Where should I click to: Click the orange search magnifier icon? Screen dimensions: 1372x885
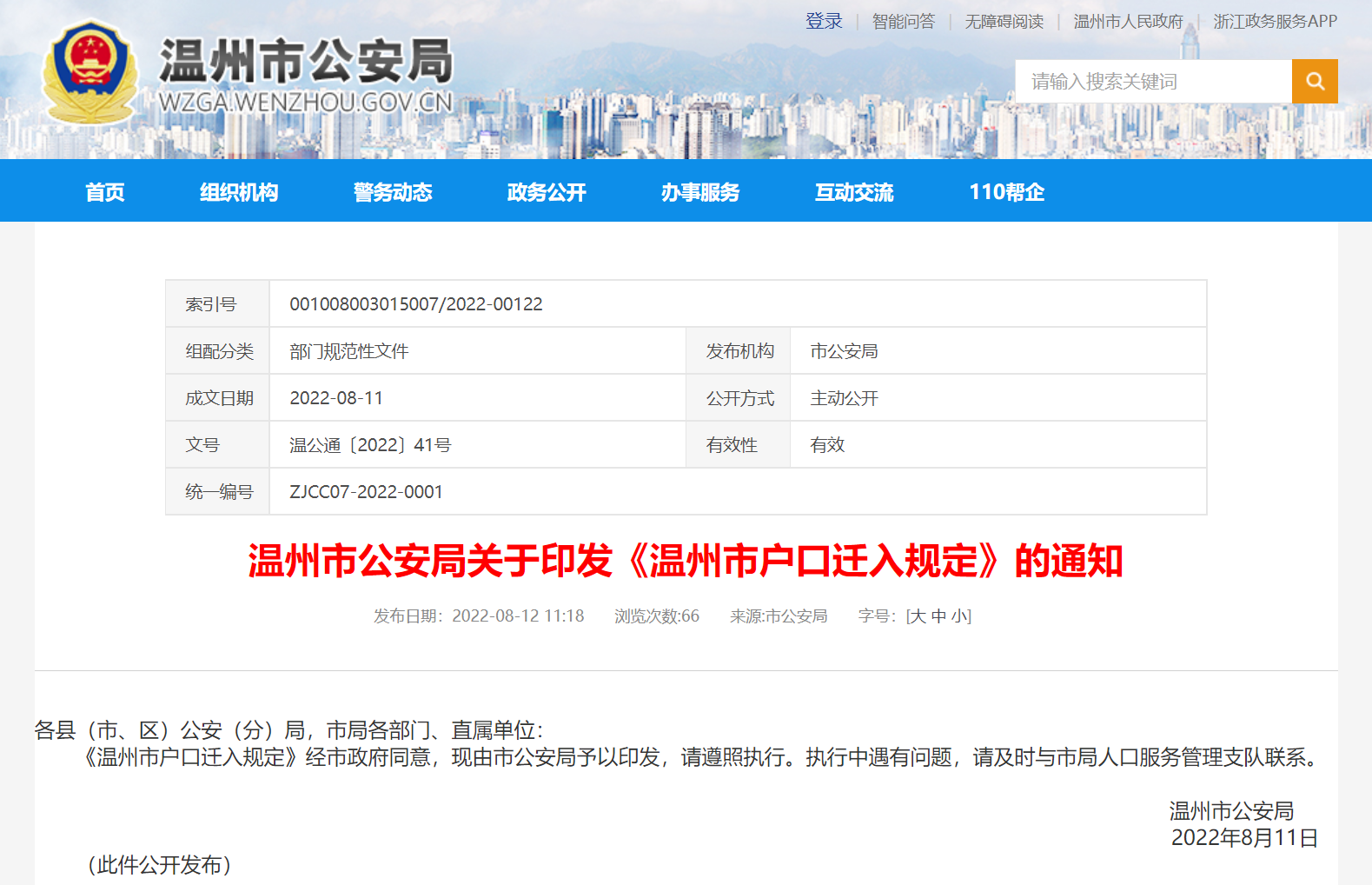click(1314, 82)
